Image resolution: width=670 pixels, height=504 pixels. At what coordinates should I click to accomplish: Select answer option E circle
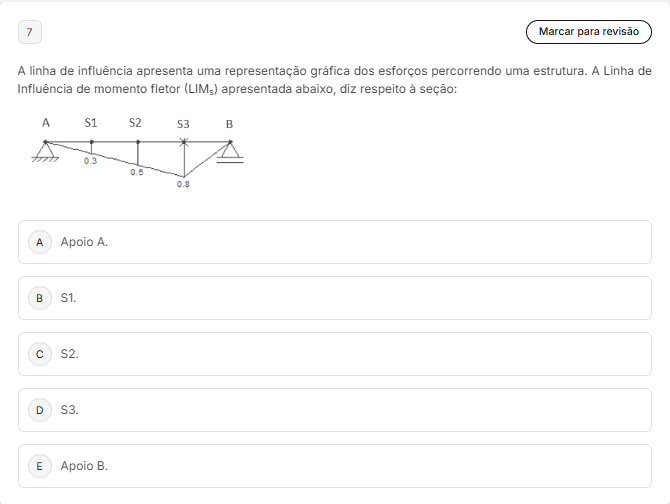[40, 466]
